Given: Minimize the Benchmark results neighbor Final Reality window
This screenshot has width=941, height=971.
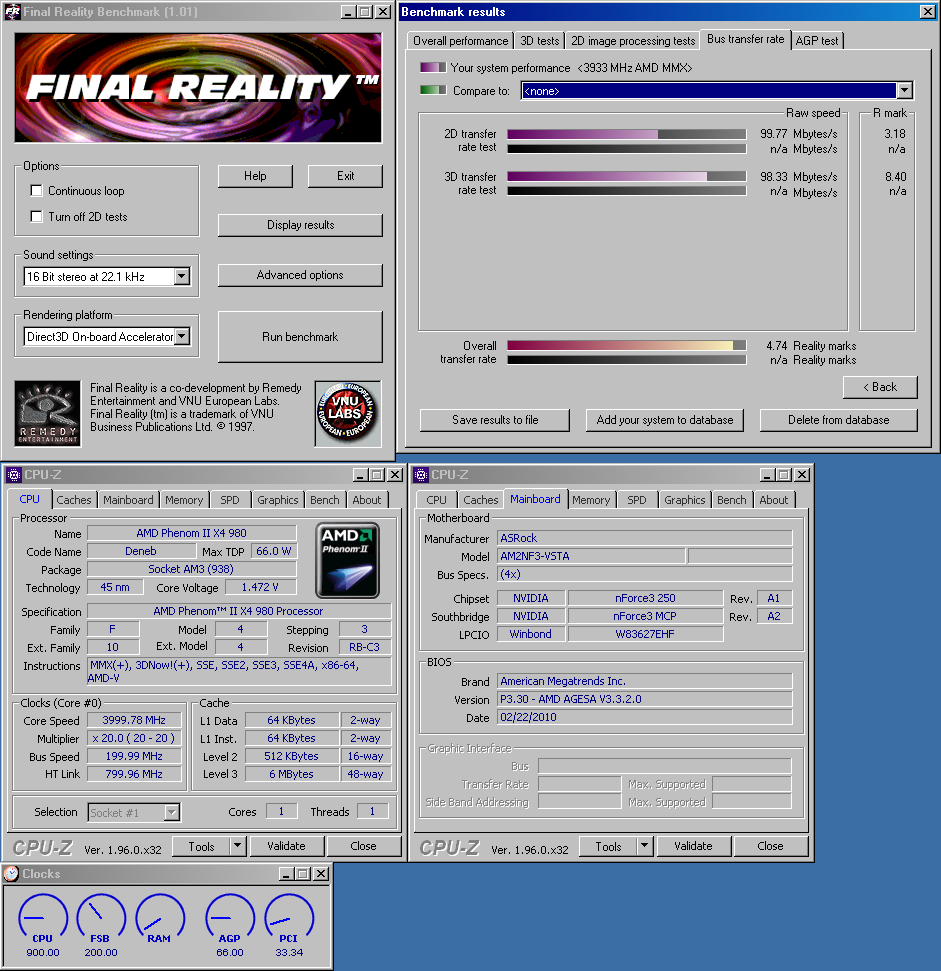Looking at the screenshot, I should click(x=349, y=12).
